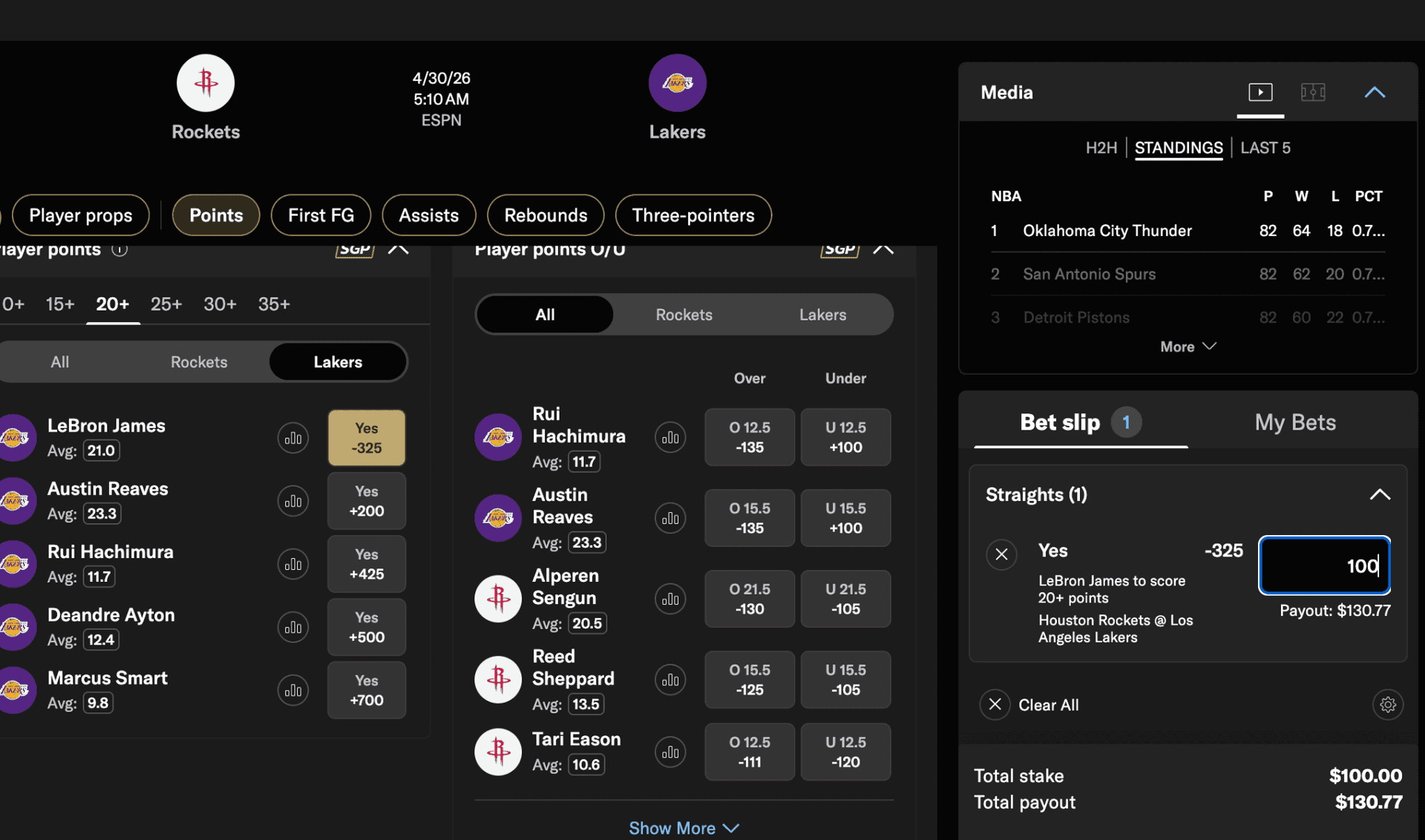Show LAST 5 media stats
Viewport: 1425px width, 840px height.
[x=1265, y=148]
